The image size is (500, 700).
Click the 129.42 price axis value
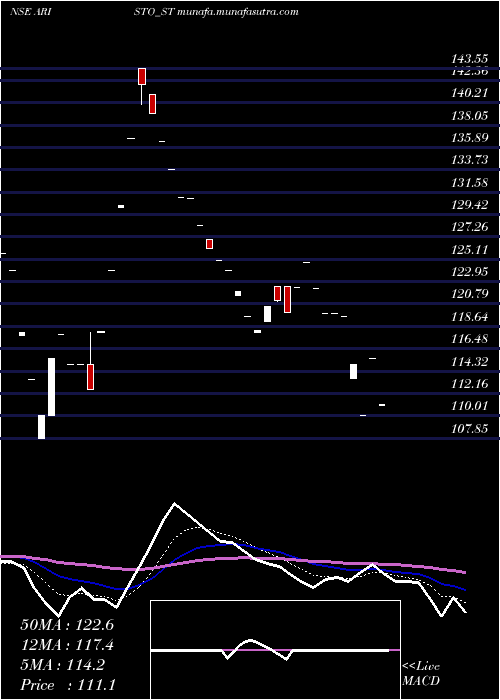tap(470, 205)
